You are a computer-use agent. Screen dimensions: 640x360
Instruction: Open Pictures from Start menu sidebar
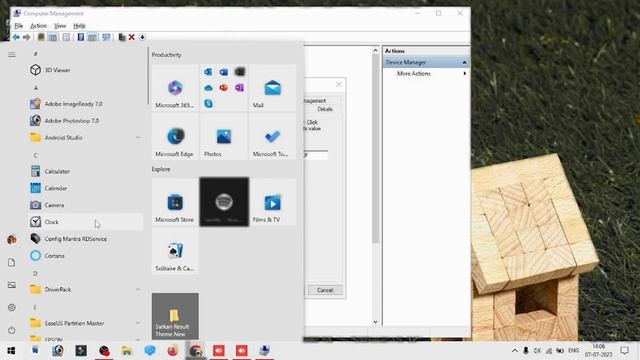[x=11, y=285]
